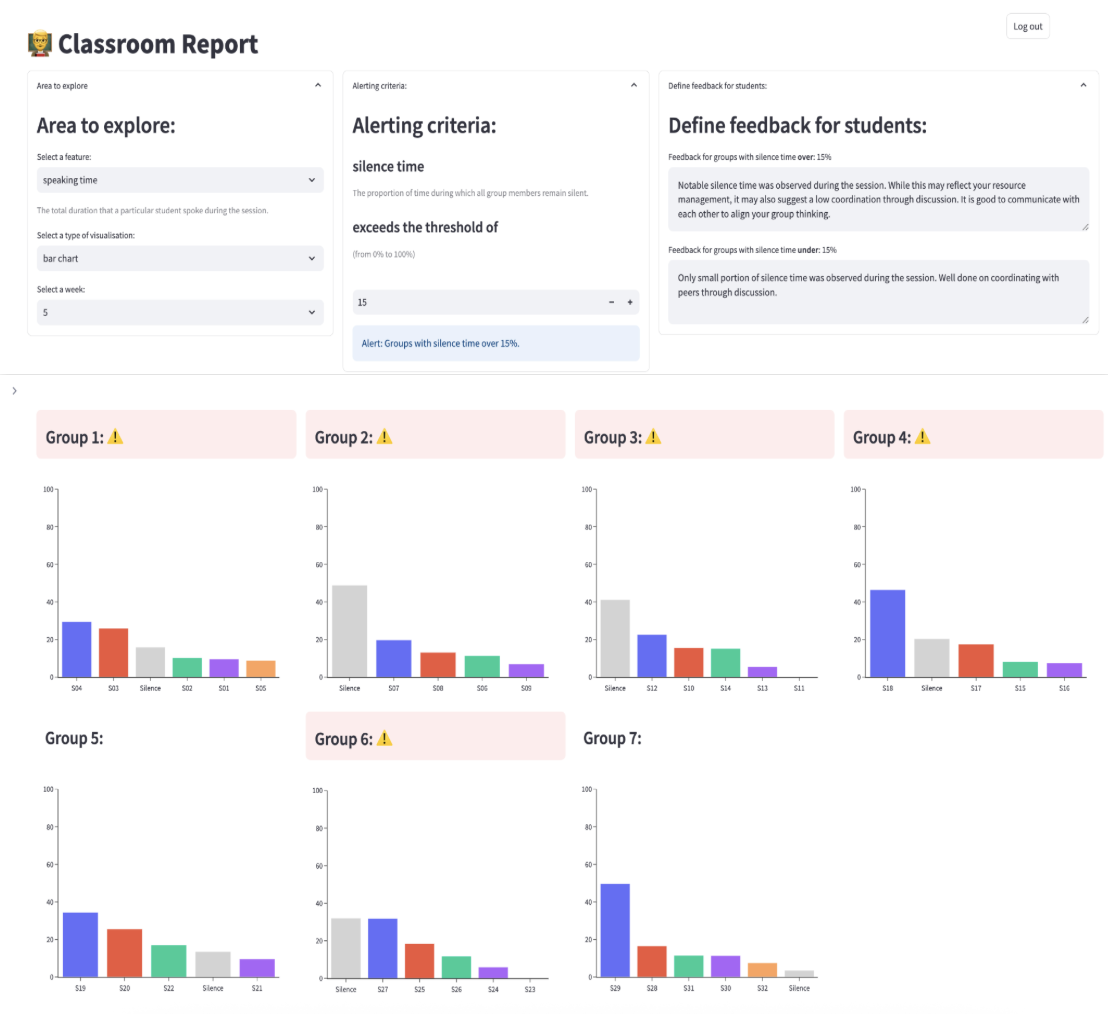
Task: Click the Group 4 warning icon
Action: click(x=923, y=437)
